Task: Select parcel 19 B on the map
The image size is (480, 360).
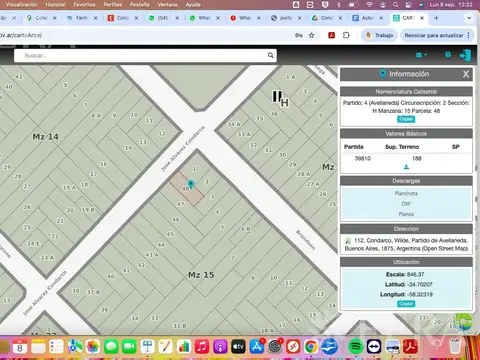Action: tap(88, 210)
